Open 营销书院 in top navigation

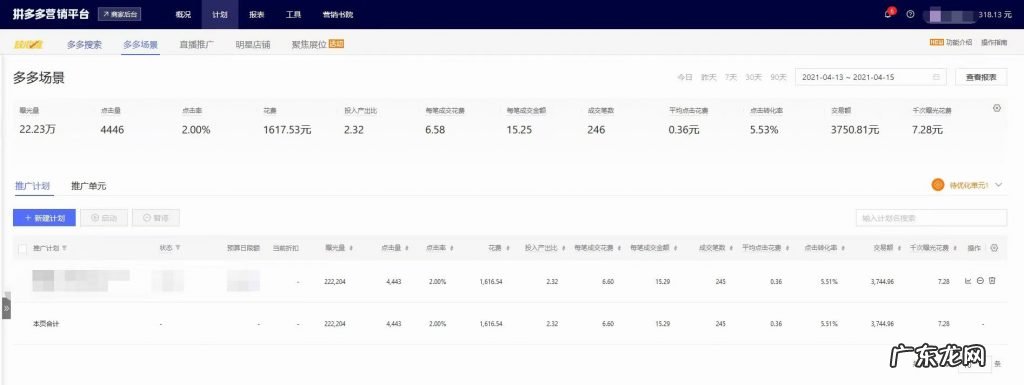pos(338,14)
